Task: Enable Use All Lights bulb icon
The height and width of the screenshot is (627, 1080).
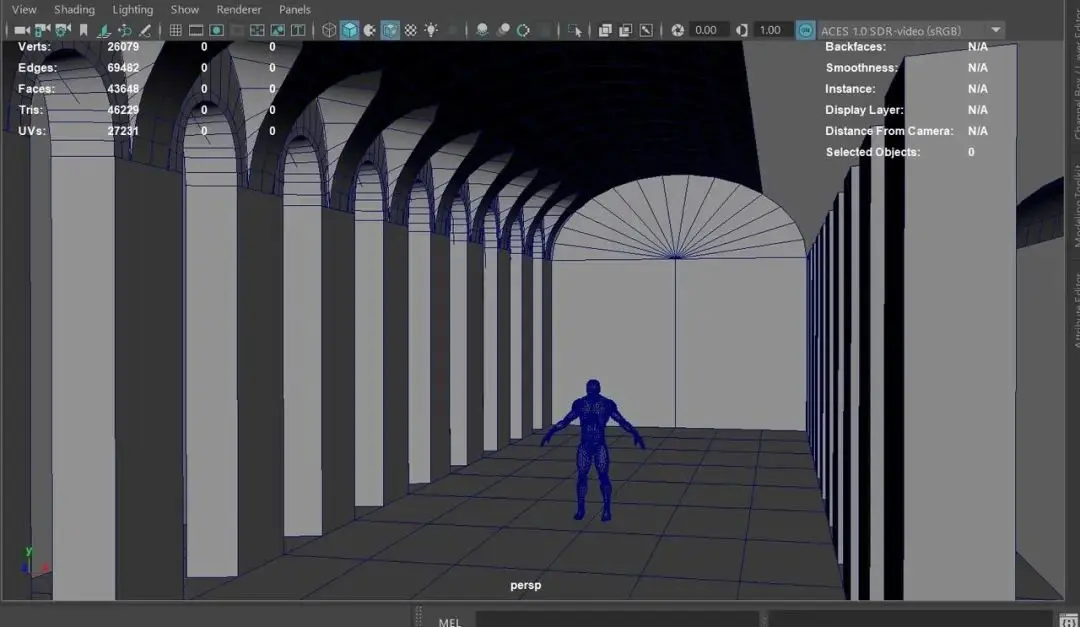Action: point(431,30)
